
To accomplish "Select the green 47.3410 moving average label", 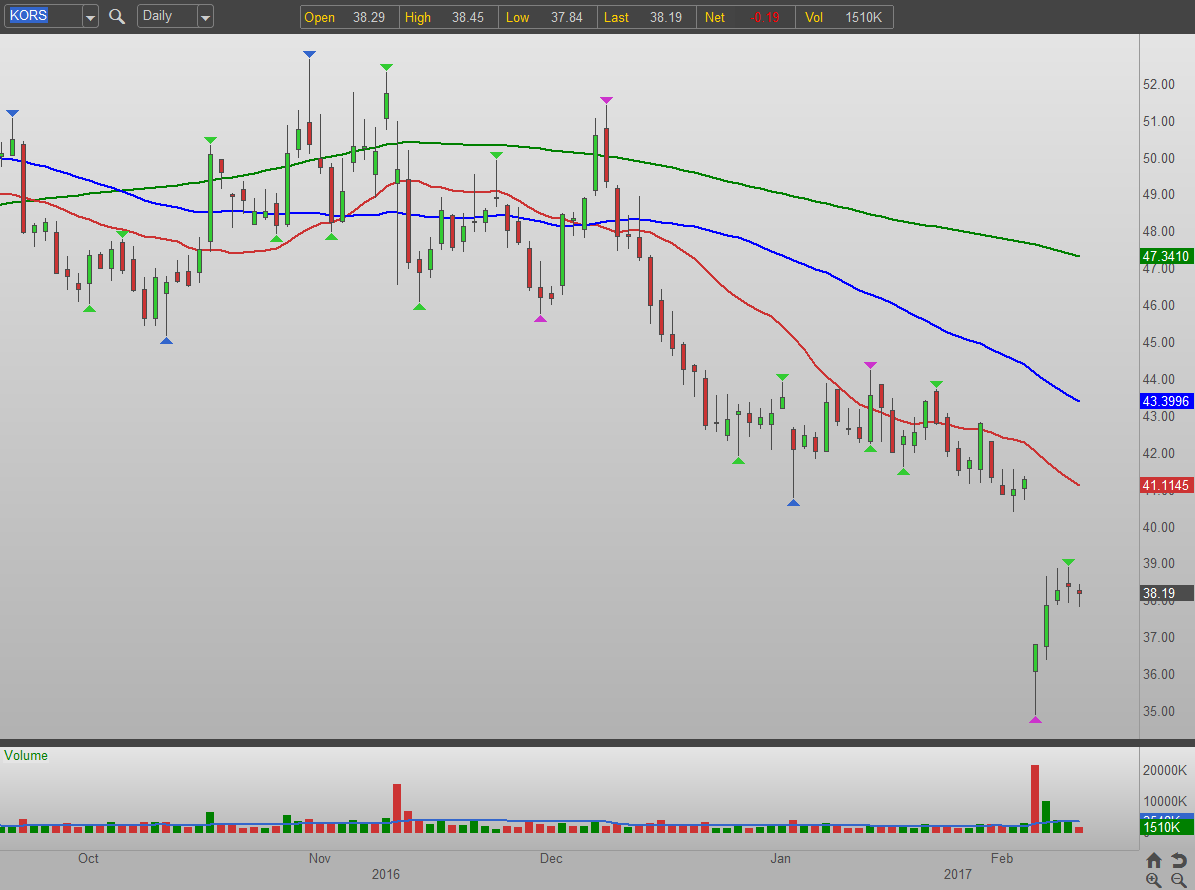I will click(x=1166, y=256).
